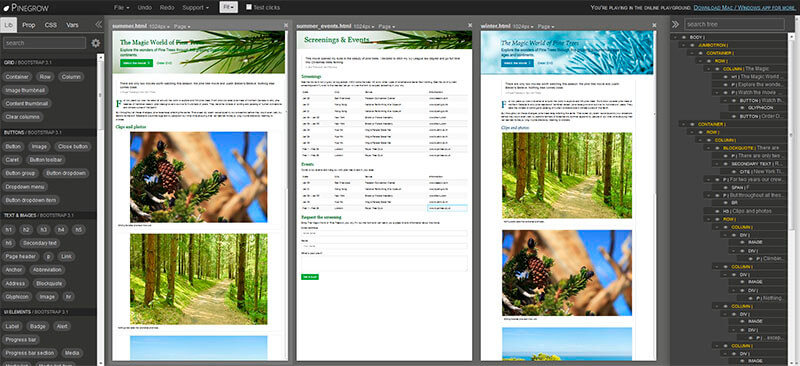Select the Page header component

(x=21, y=257)
